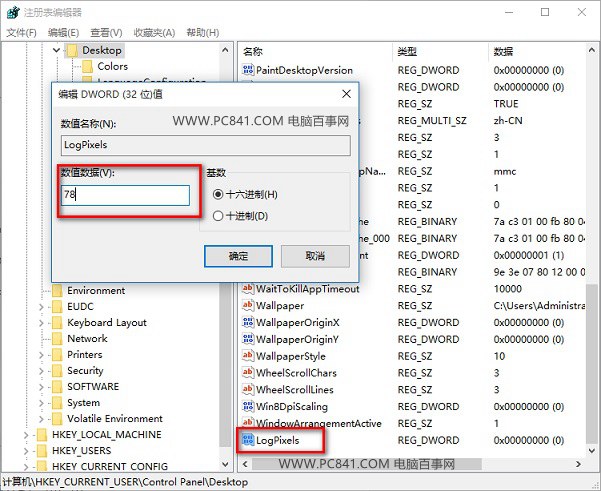The height and width of the screenshot is (491, 601).
Task: Open the 查看(V) menu
Action: pyautogui.click(x=106, y=33)
